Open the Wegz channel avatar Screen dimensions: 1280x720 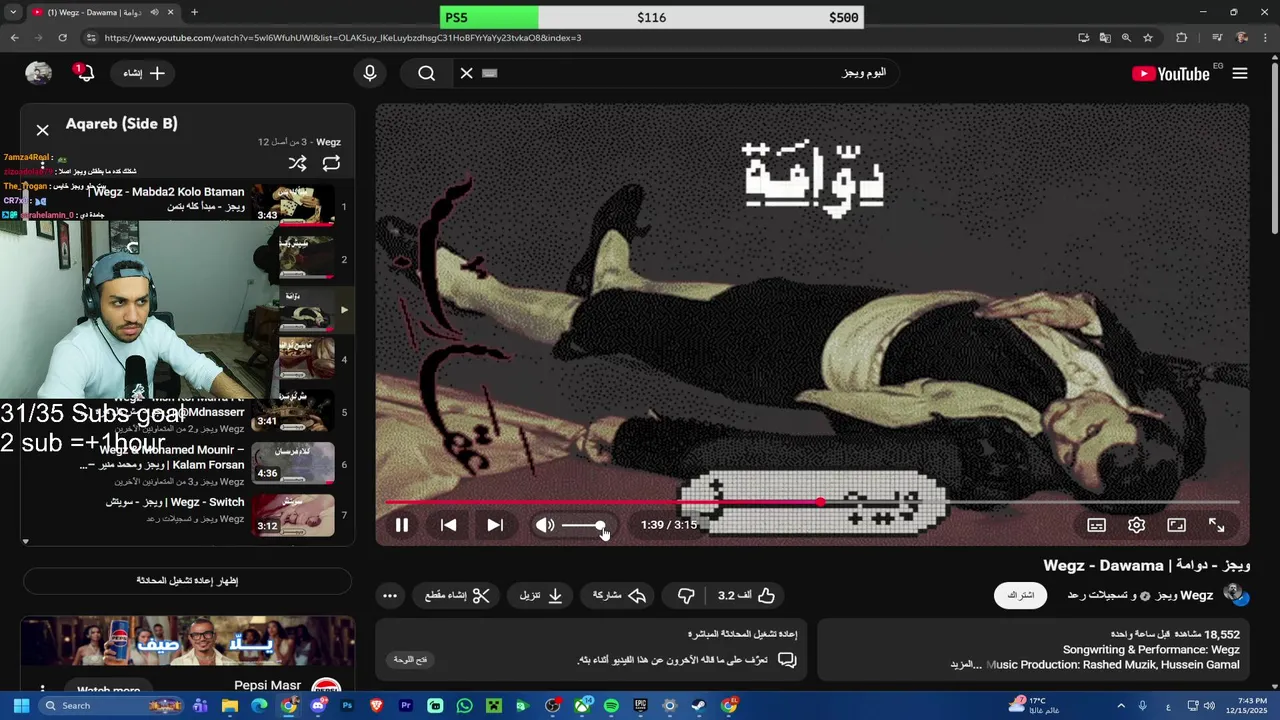point(1235,594)
